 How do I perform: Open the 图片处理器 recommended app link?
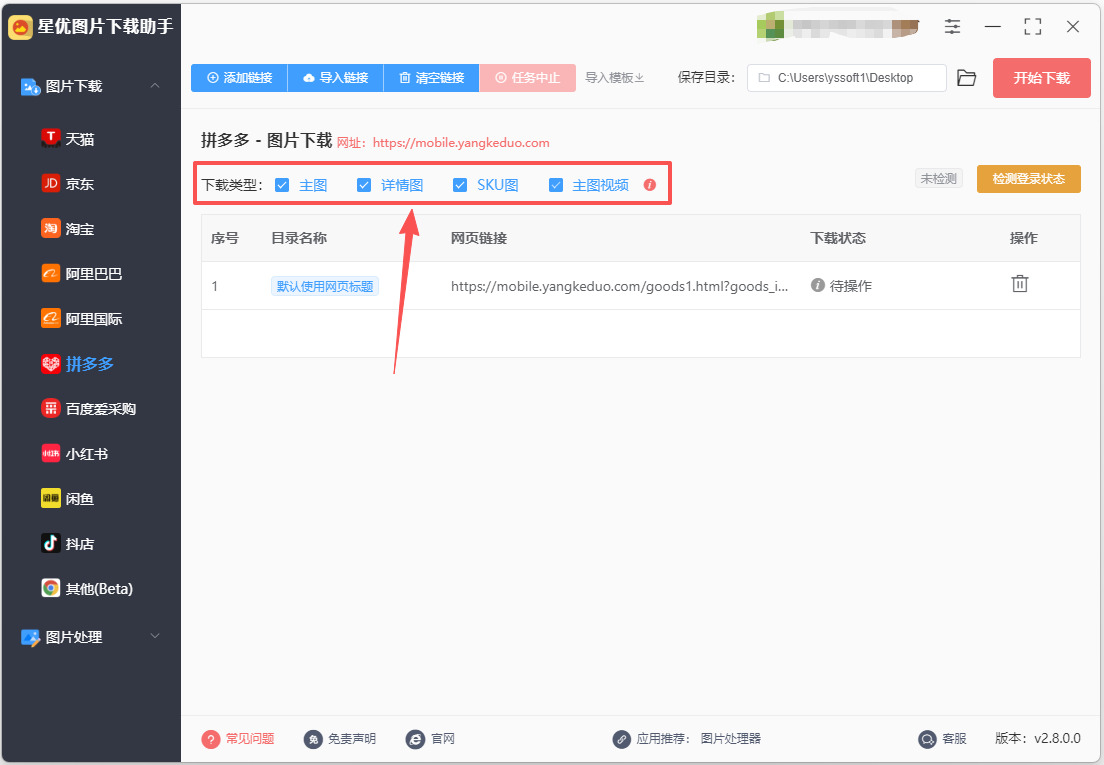731,739
